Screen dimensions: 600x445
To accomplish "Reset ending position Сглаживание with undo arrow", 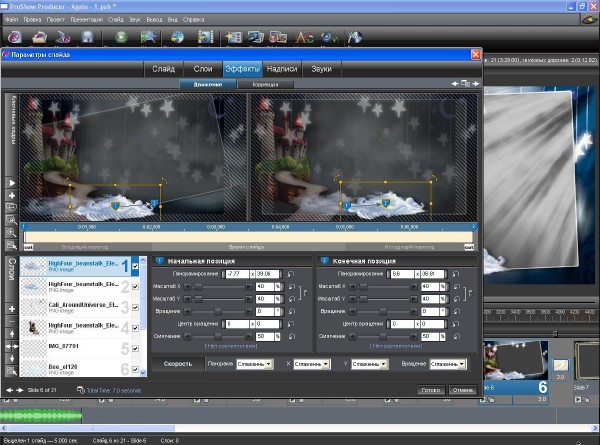I will (x=457, y=337).
